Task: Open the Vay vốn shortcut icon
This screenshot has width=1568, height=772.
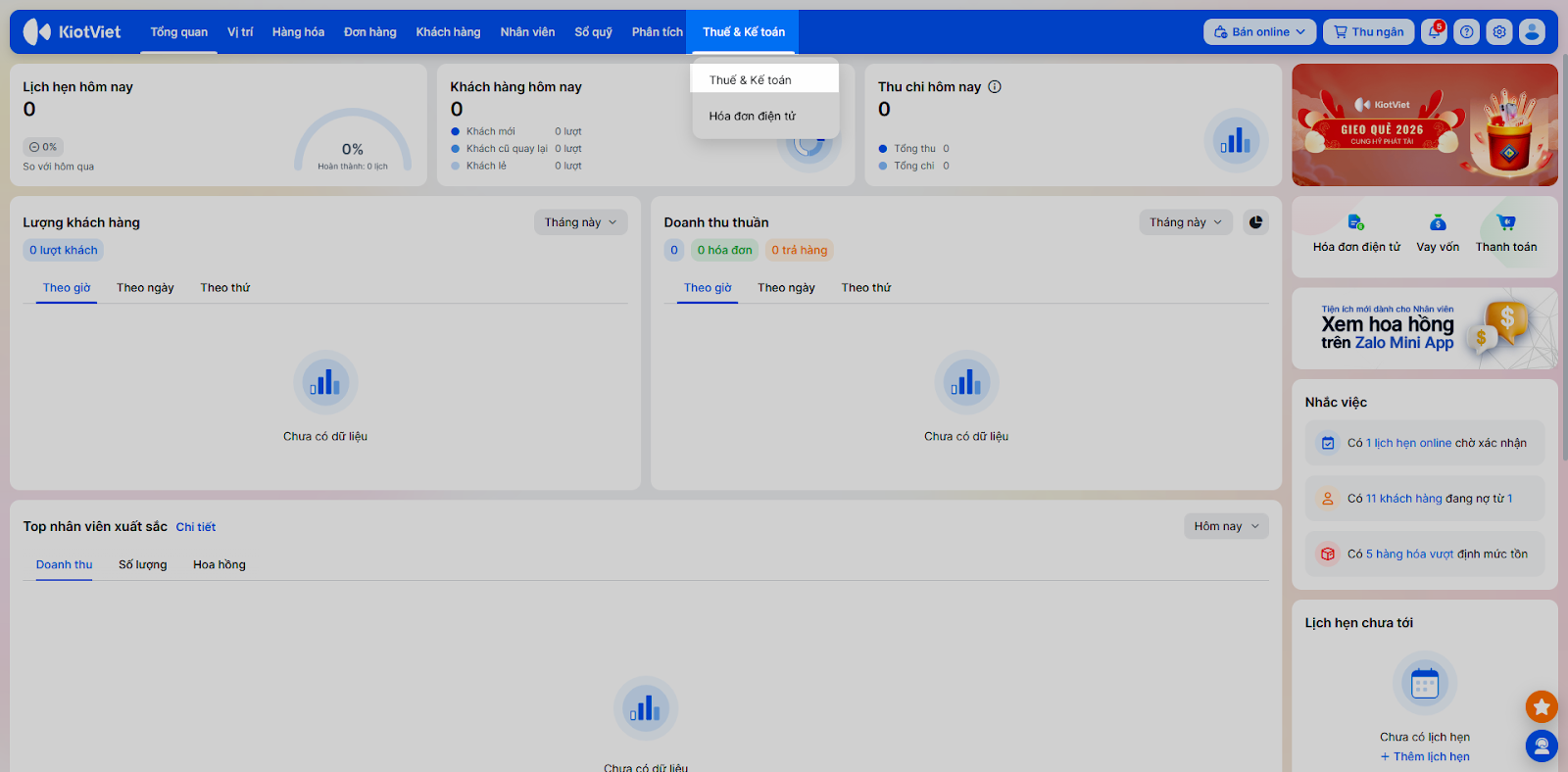Action: coord(1438,222)
